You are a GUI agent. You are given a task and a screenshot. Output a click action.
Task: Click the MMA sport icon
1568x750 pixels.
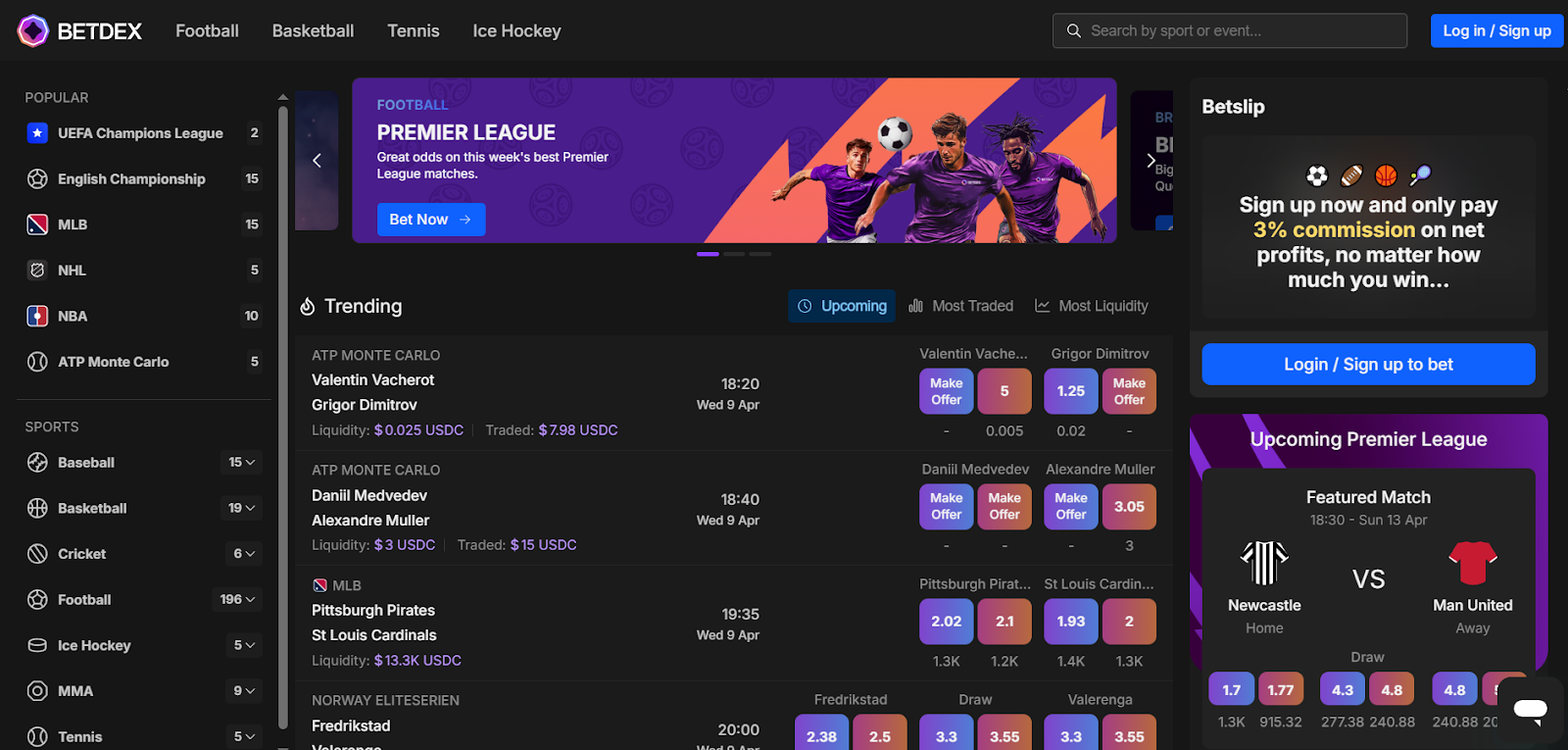pos(37,691)
